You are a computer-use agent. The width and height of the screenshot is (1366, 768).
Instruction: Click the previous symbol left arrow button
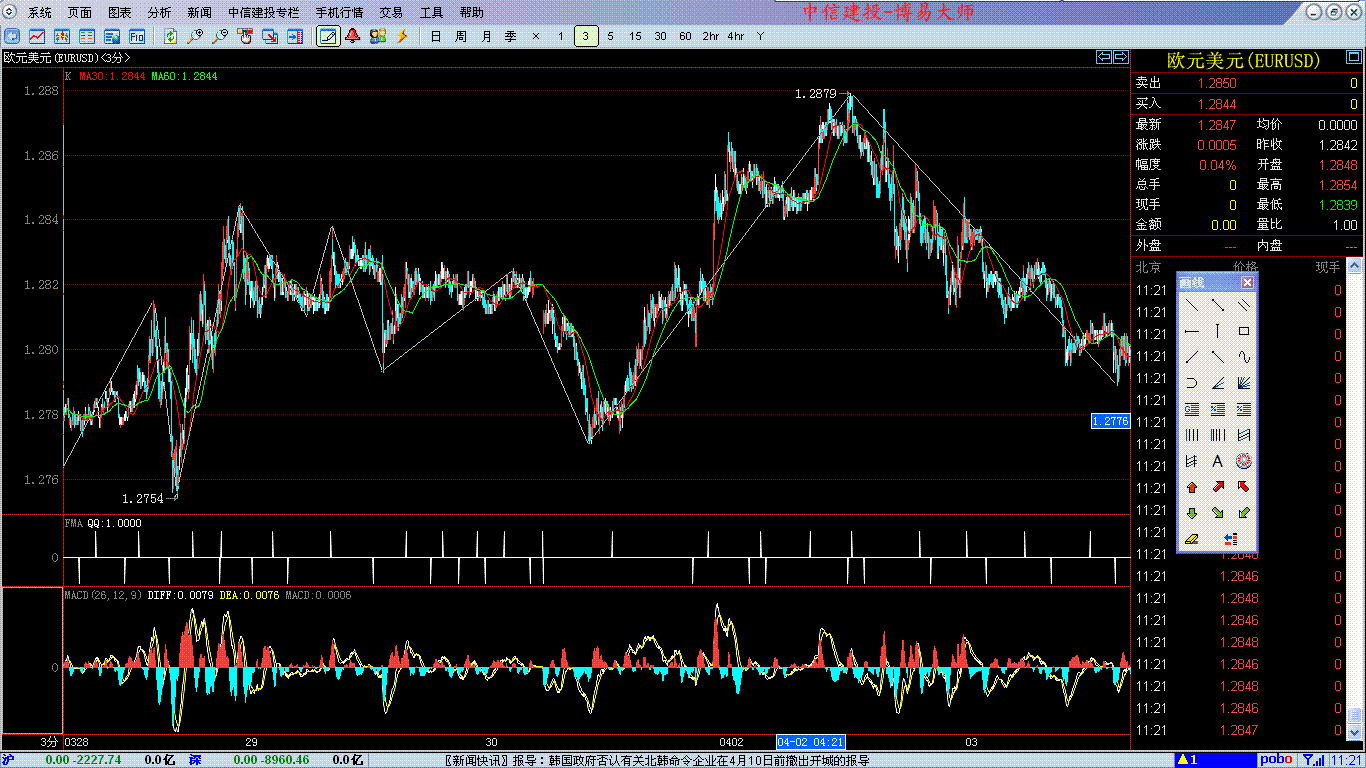1104,57
